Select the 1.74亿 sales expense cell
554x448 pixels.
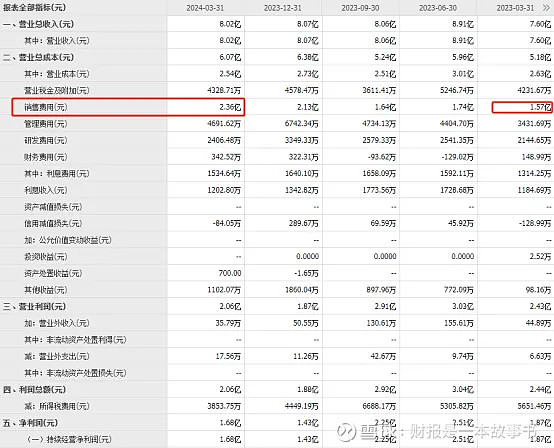(463, 107)
